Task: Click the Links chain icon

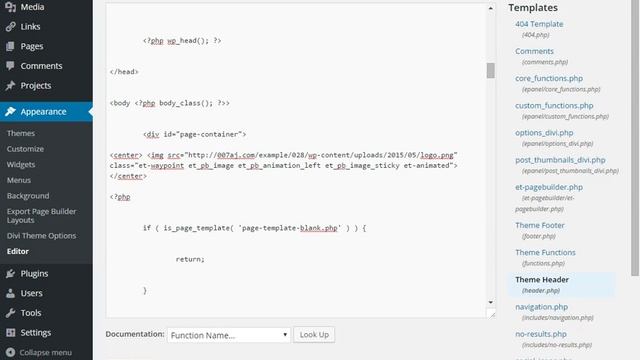Action: (11, 27)
